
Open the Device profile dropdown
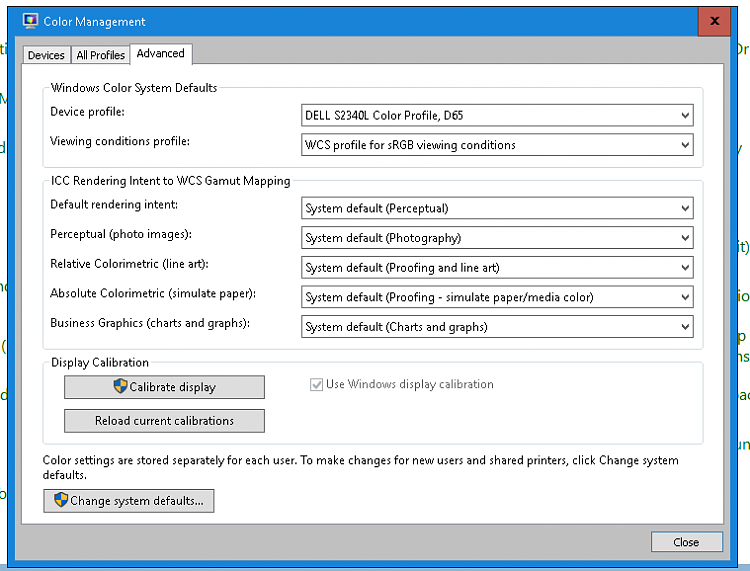click(x=497, y=115)
